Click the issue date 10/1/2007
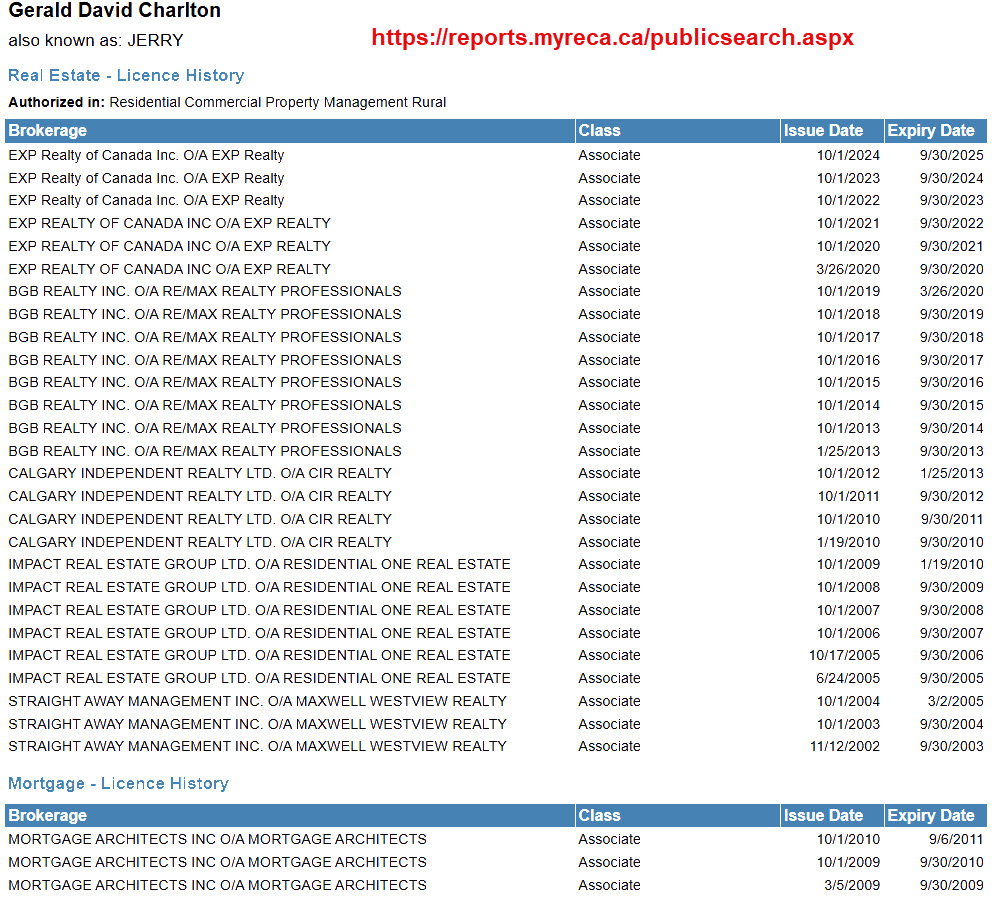Viewport: 1005px width, 912px height. [x=848, y=611]
